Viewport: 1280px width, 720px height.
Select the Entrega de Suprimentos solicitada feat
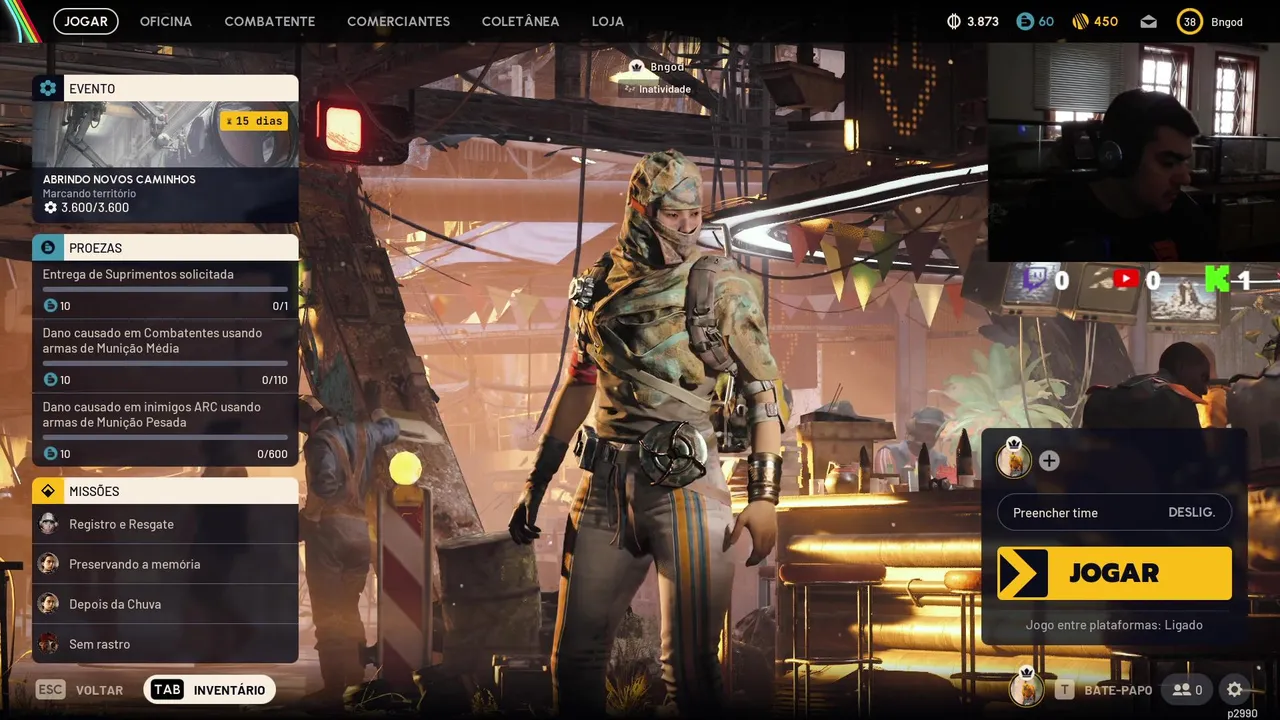[x=165, y=290]
